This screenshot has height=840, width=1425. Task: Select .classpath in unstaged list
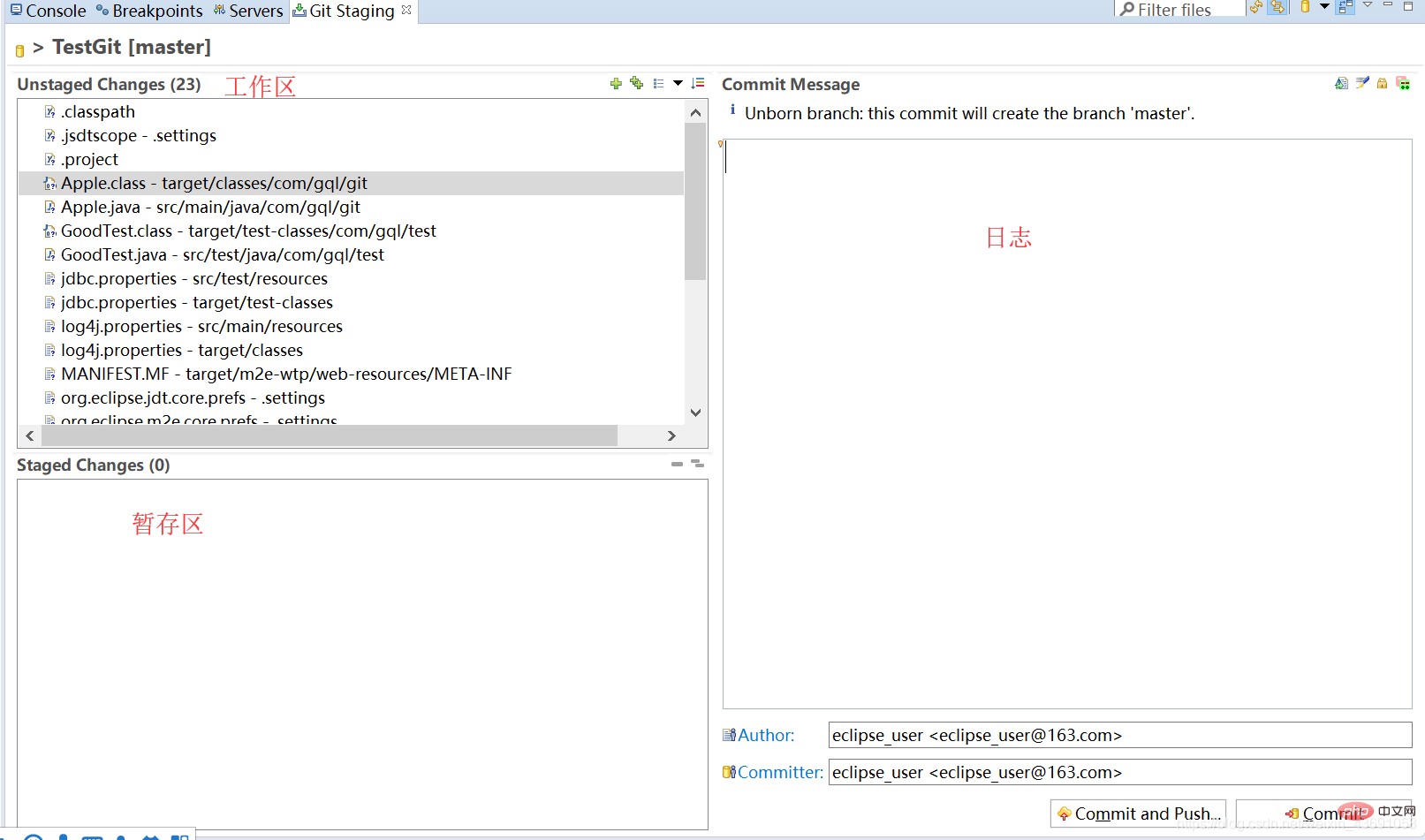pyautogui.click(x=351, y=111)
